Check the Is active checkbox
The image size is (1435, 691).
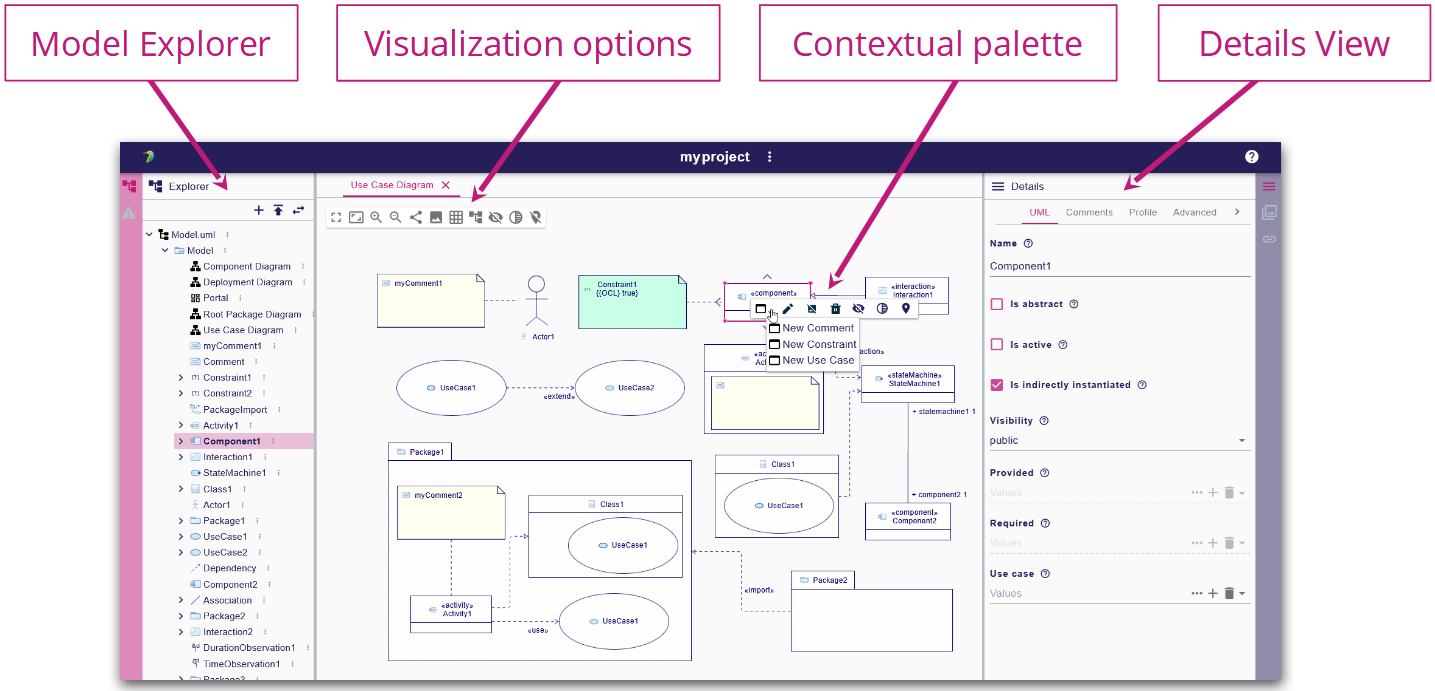click(x=996, y=344)
